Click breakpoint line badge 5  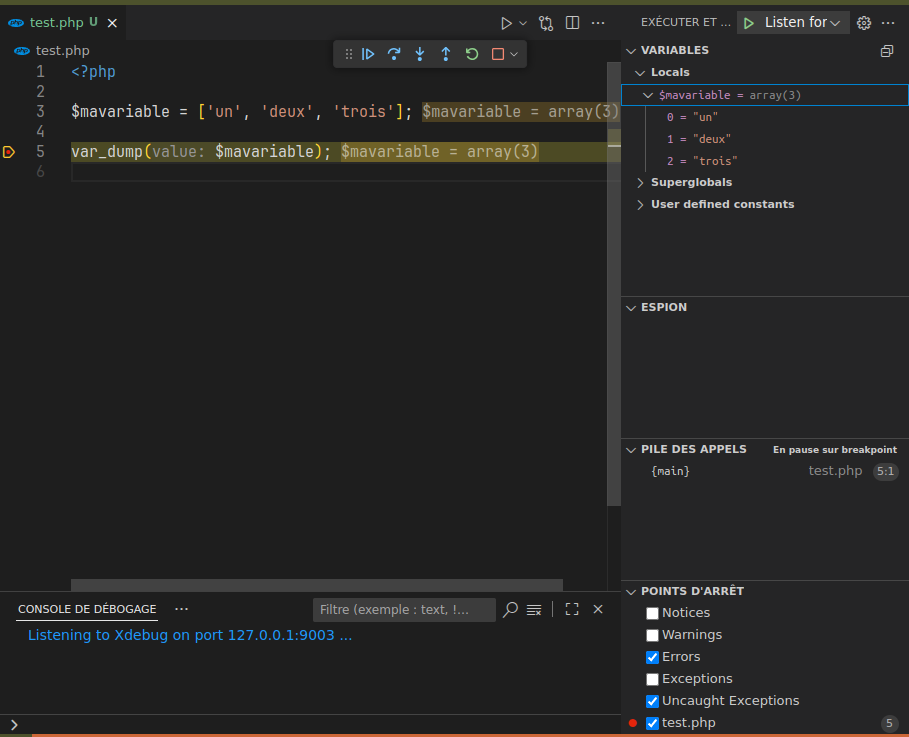click(x=889, y=723)
